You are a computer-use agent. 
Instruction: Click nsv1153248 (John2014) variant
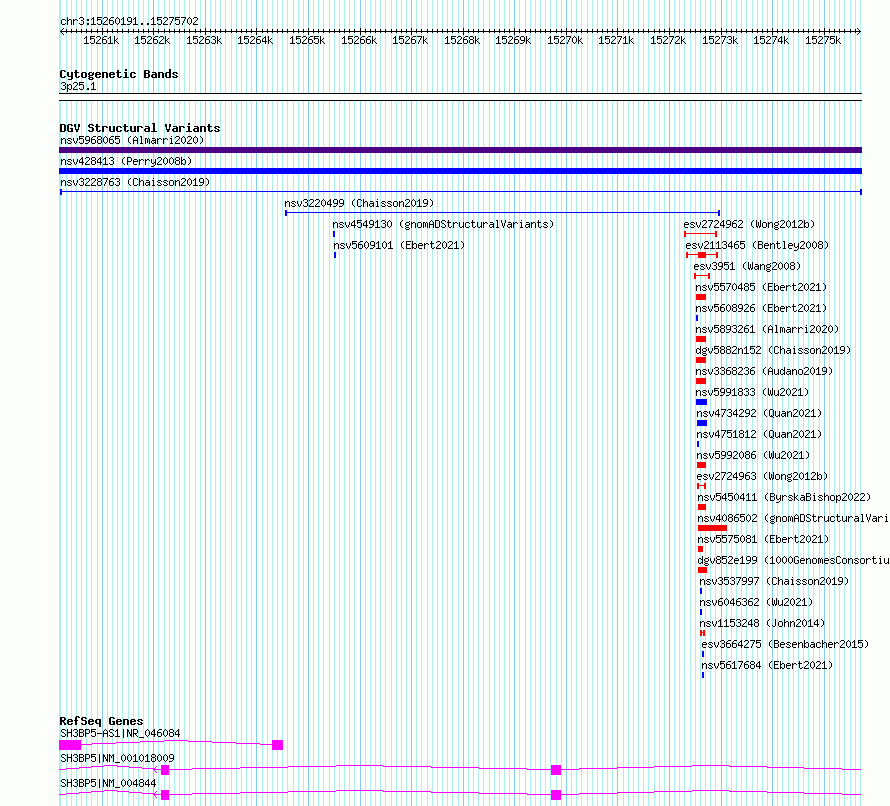[762, 623]
